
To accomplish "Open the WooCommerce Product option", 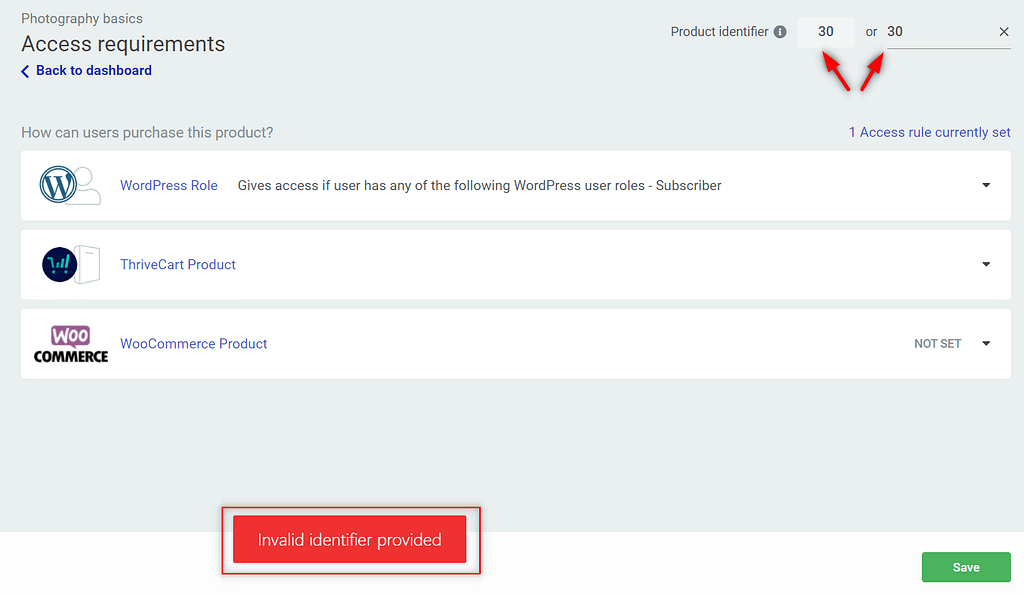I will (x=193, y=343).
